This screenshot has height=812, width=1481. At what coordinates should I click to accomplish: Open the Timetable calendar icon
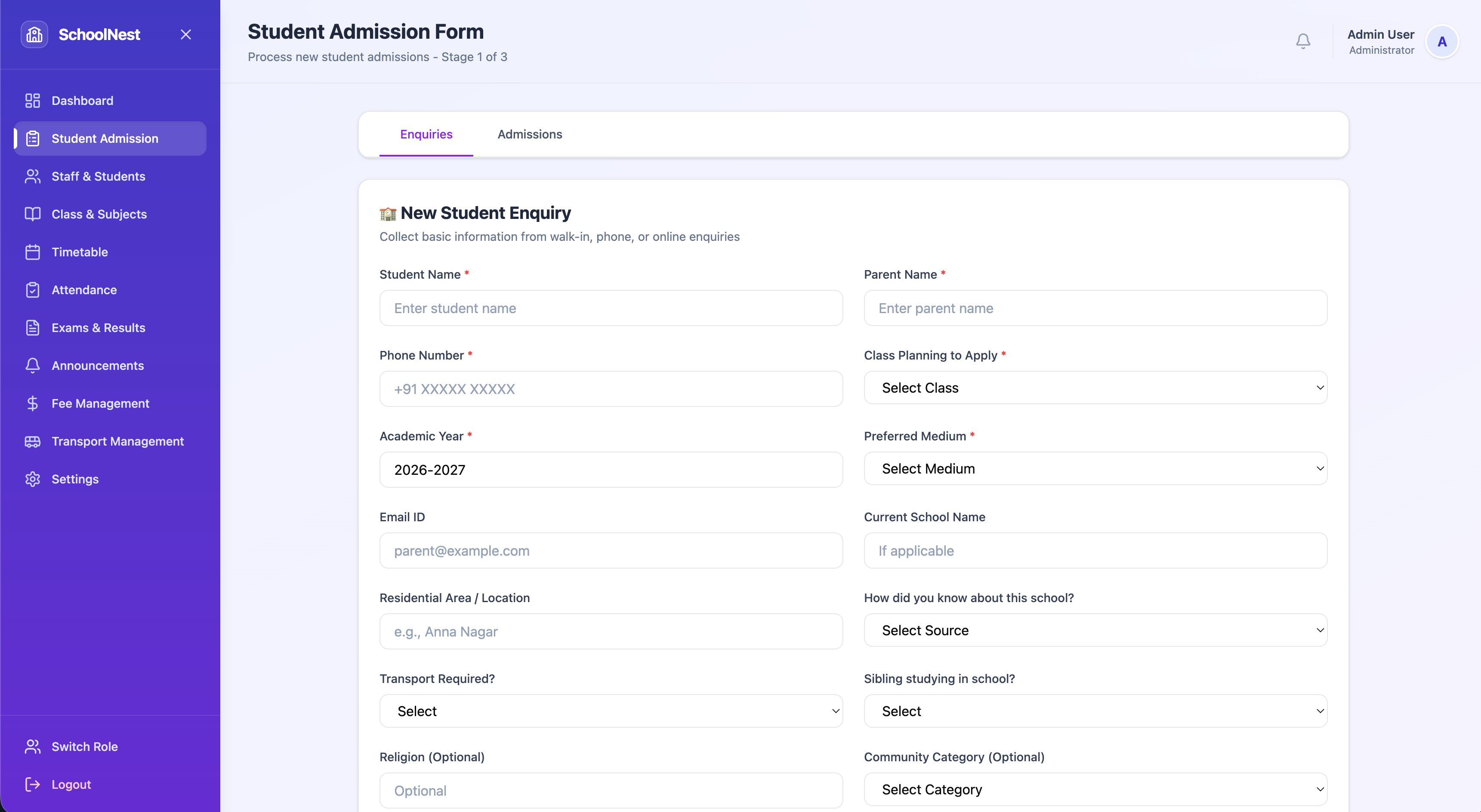33,252
